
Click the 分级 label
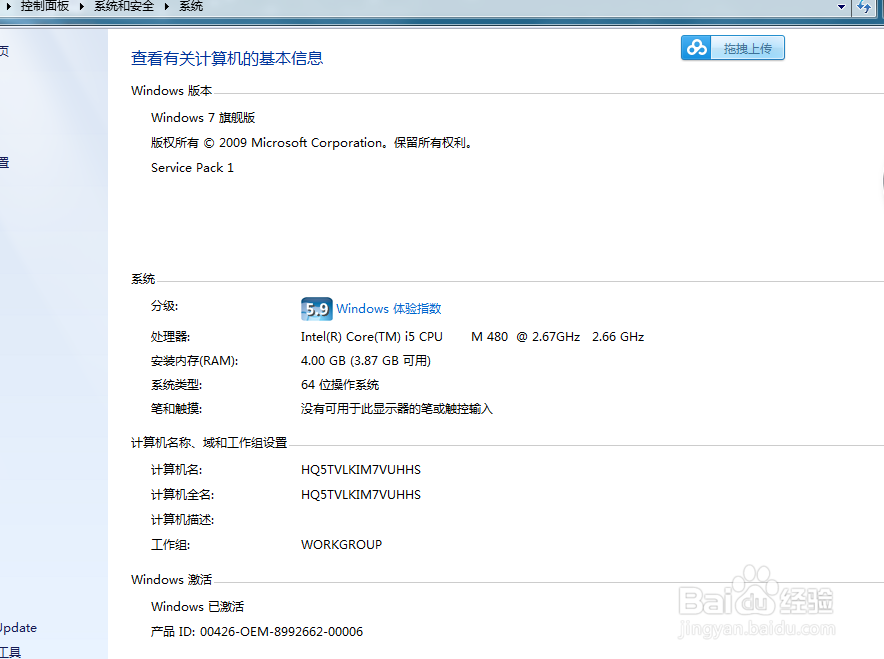click(x=165, y=306)
